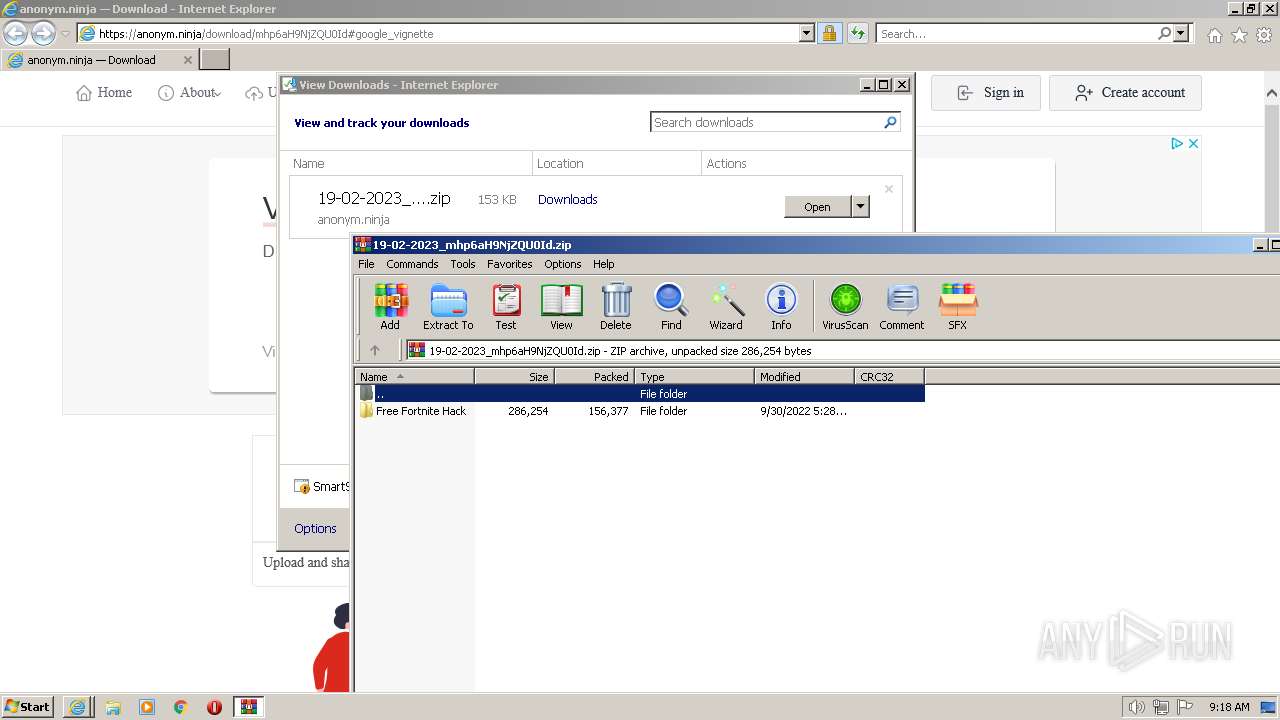Screen dimensions: 1280x720
Task: Open Windows Explorer from taskbar
Action: pyautogui.click(x=112, y=707)
